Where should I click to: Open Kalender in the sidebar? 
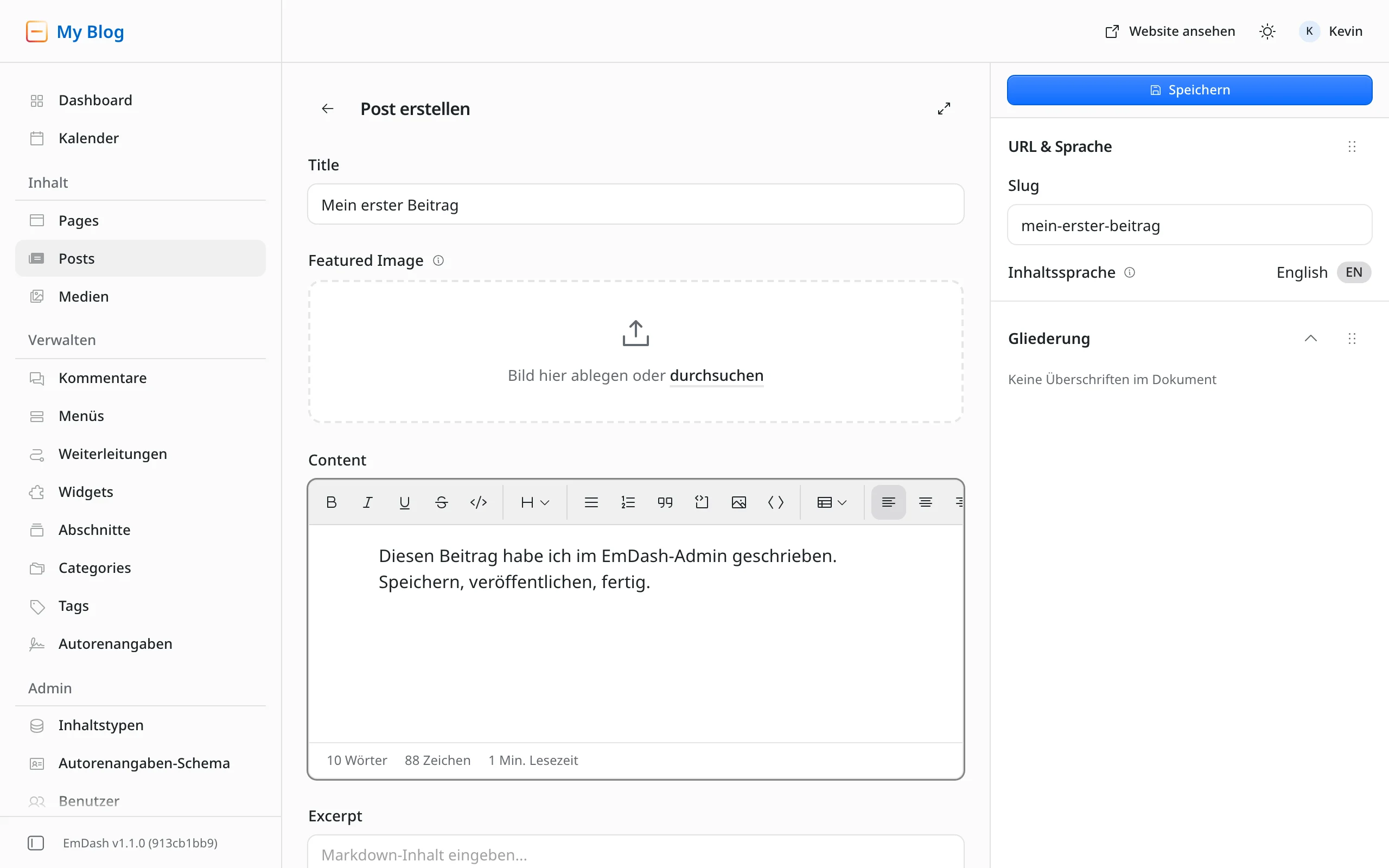[x=141, y=138]
